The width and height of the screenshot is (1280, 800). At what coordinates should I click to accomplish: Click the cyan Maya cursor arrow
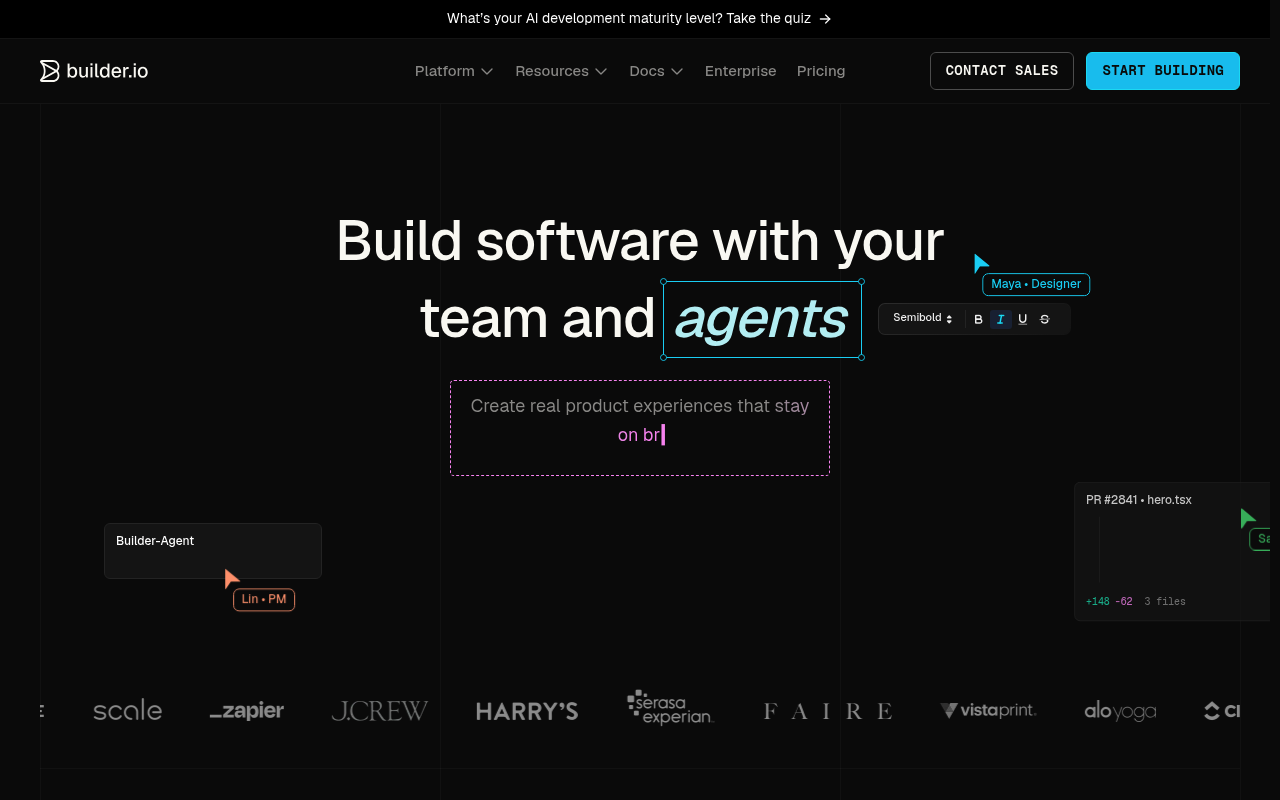pos(981,263)
